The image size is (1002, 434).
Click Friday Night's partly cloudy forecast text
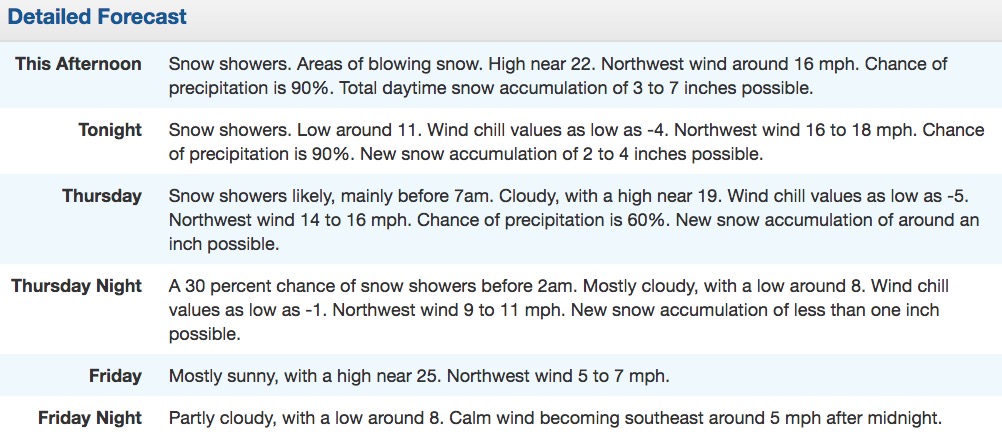pyautogui.click(x=556, y=419)
